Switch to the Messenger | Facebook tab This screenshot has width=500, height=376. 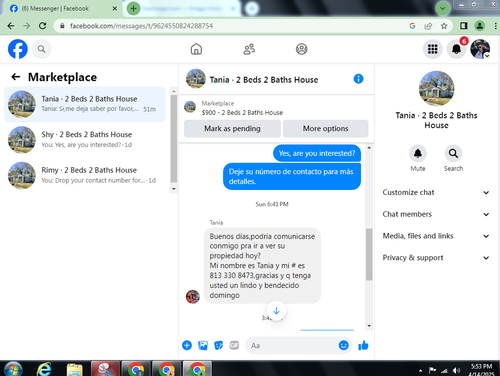pyautogui.click(x=62, y=9)
